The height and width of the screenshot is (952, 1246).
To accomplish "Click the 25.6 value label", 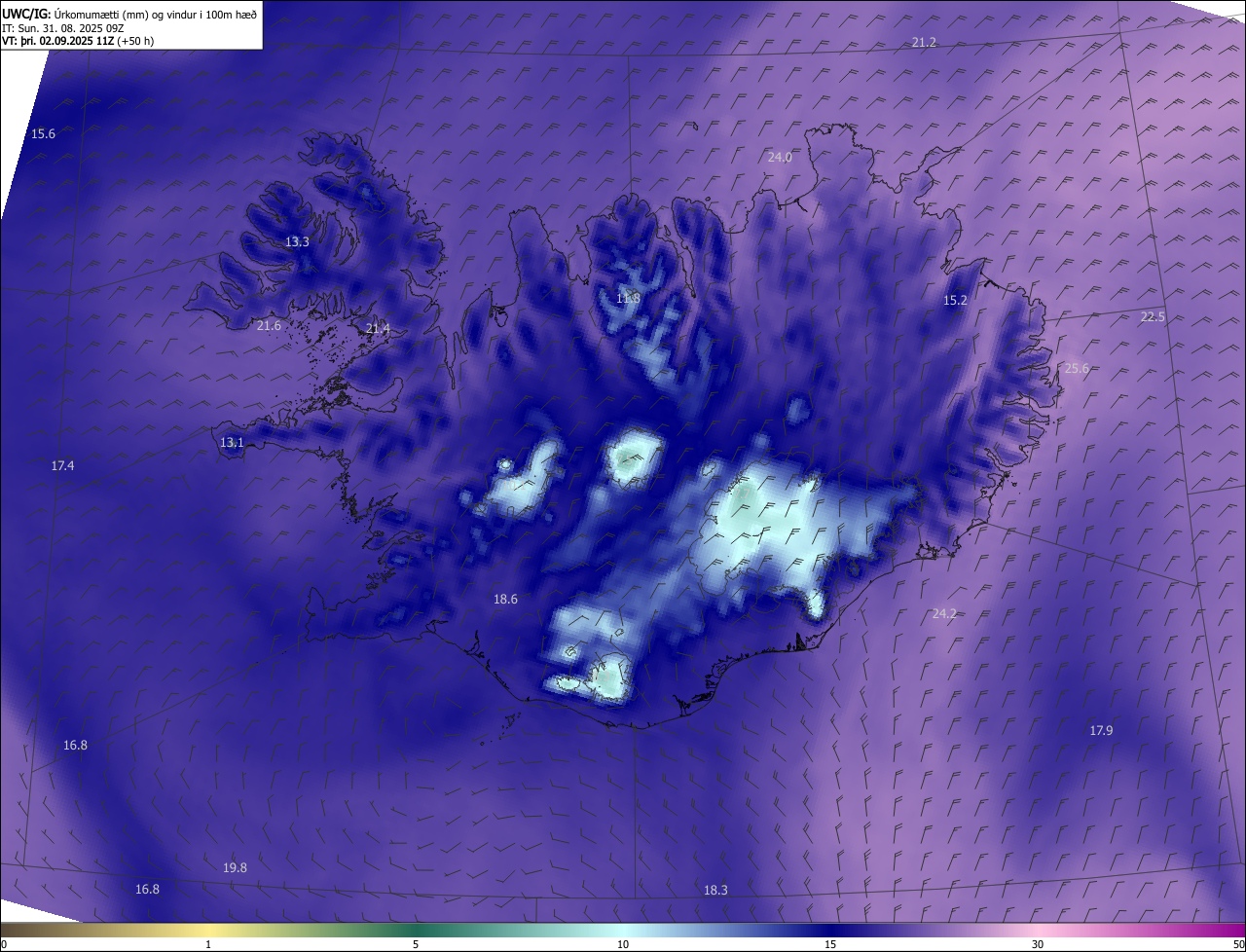I will [1077, 368].
